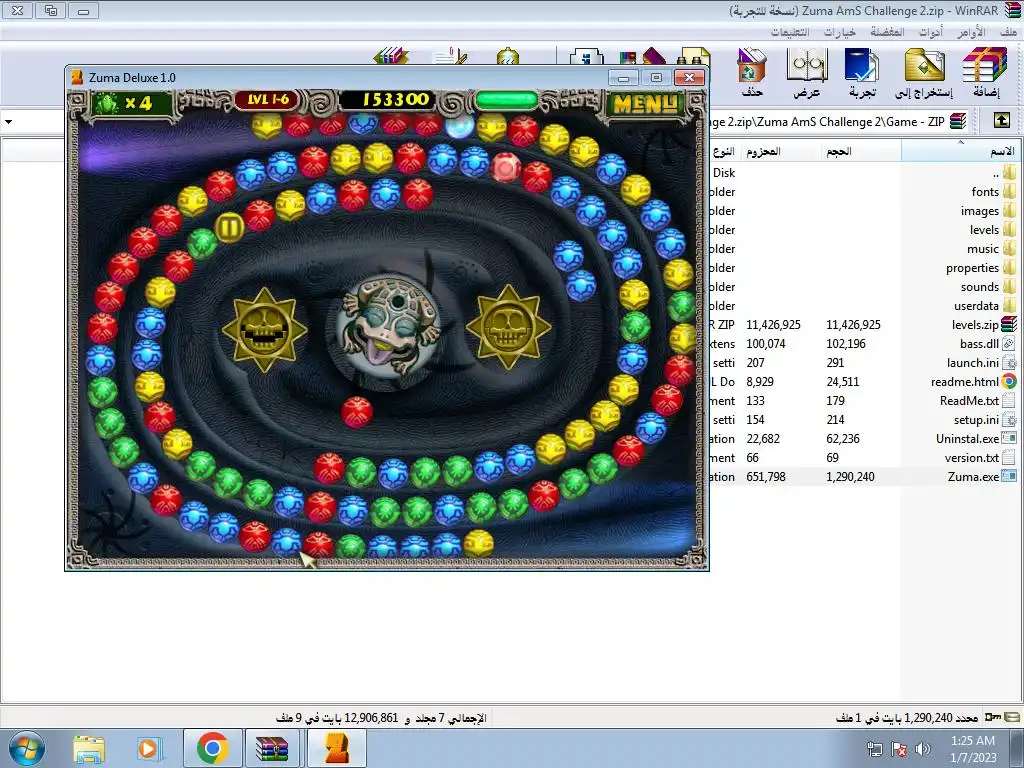Sort by the Type (النوع) column header
The height and width of the screenshot is (768, 1024).
pyautogui.click(x=724, y=151)
